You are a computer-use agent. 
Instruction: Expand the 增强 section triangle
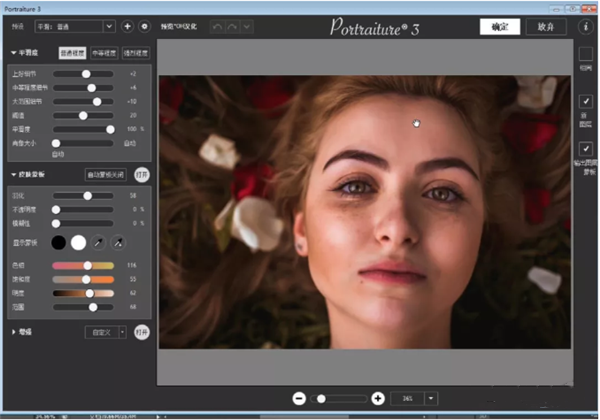pyautogui.click(x=13, y=331)
